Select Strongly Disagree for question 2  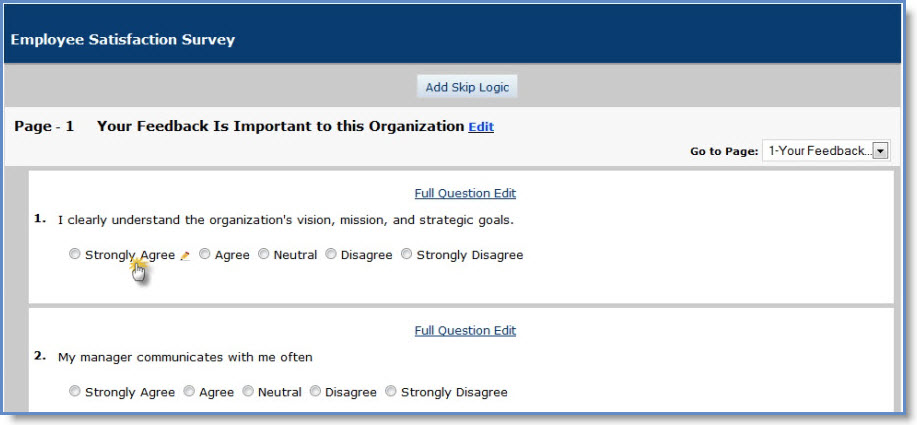coord(391,392)
